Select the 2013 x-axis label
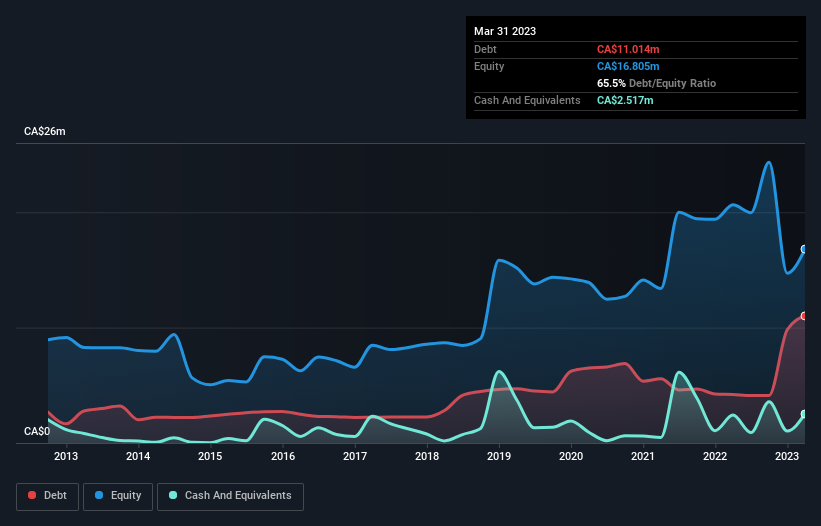Image resolution: width=821 pixels, height=526 pixels. point(66,456)
